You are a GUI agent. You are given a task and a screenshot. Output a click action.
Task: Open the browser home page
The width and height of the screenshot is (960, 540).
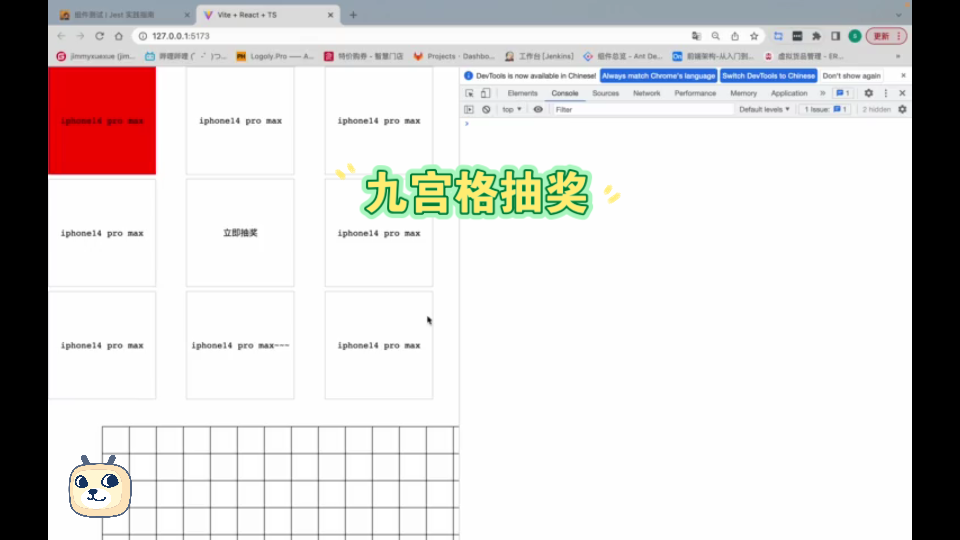tap(119, 36)
